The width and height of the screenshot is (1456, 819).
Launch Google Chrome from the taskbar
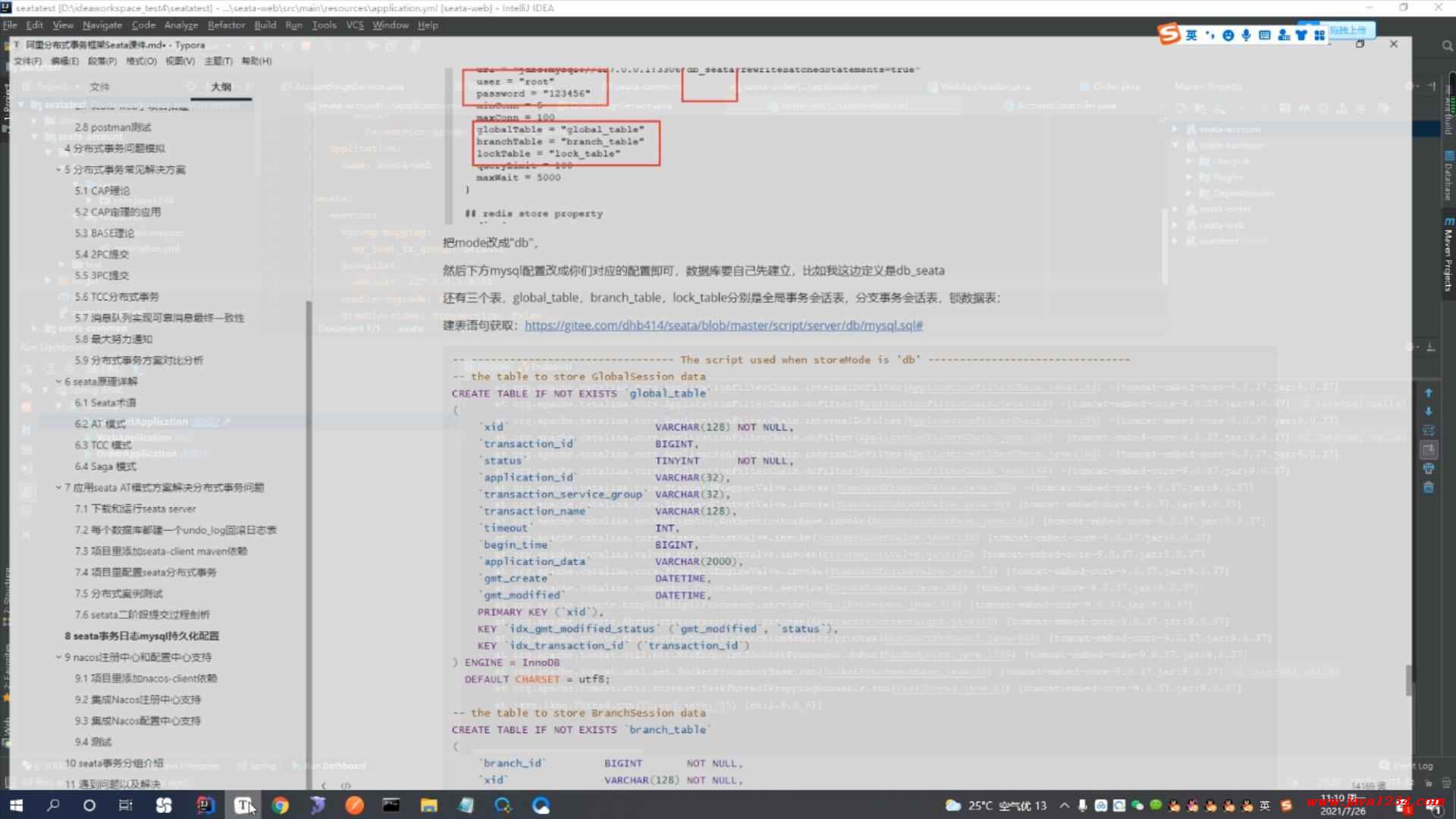[280, 805]
